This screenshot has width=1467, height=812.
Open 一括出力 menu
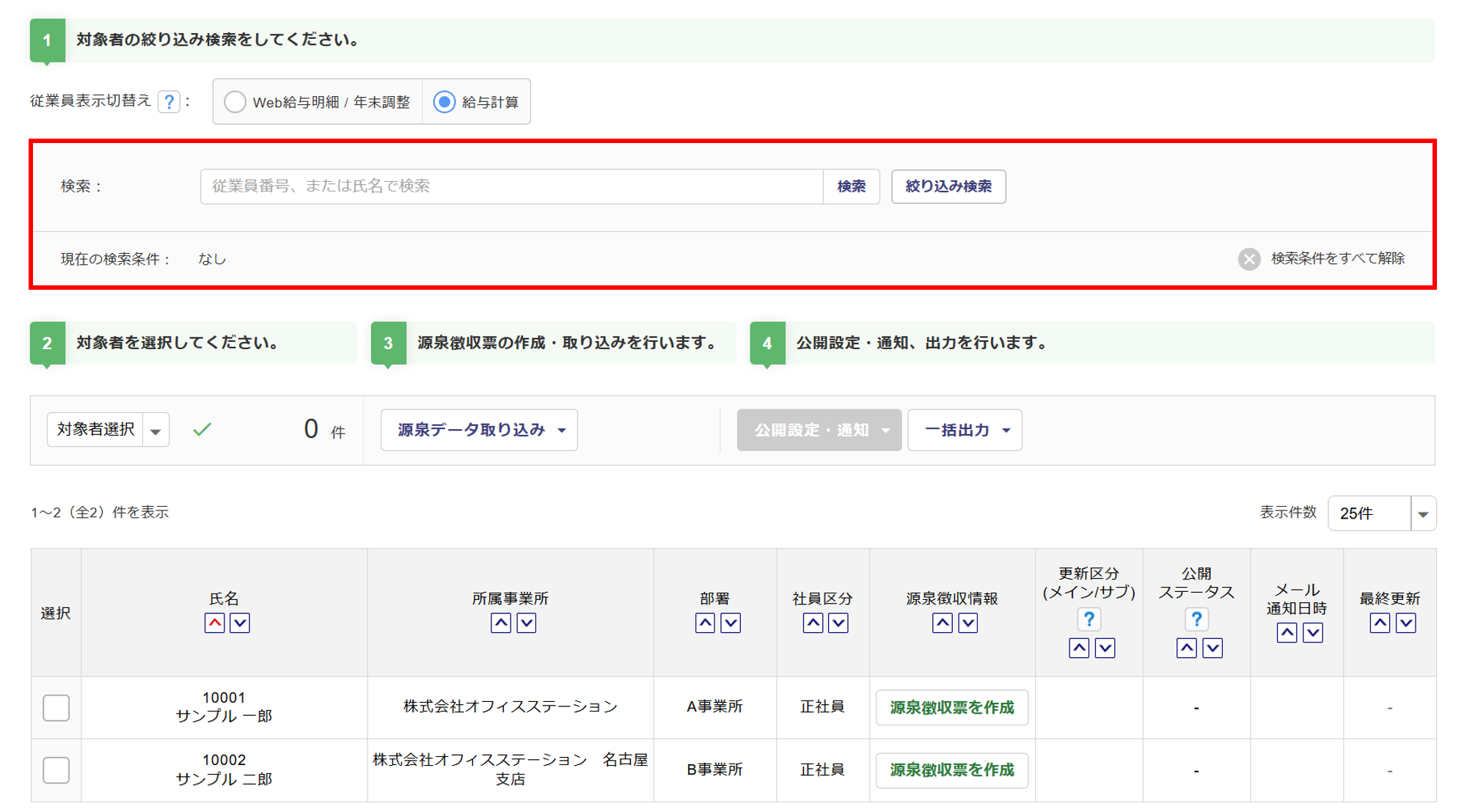click(x=965, y=430)
